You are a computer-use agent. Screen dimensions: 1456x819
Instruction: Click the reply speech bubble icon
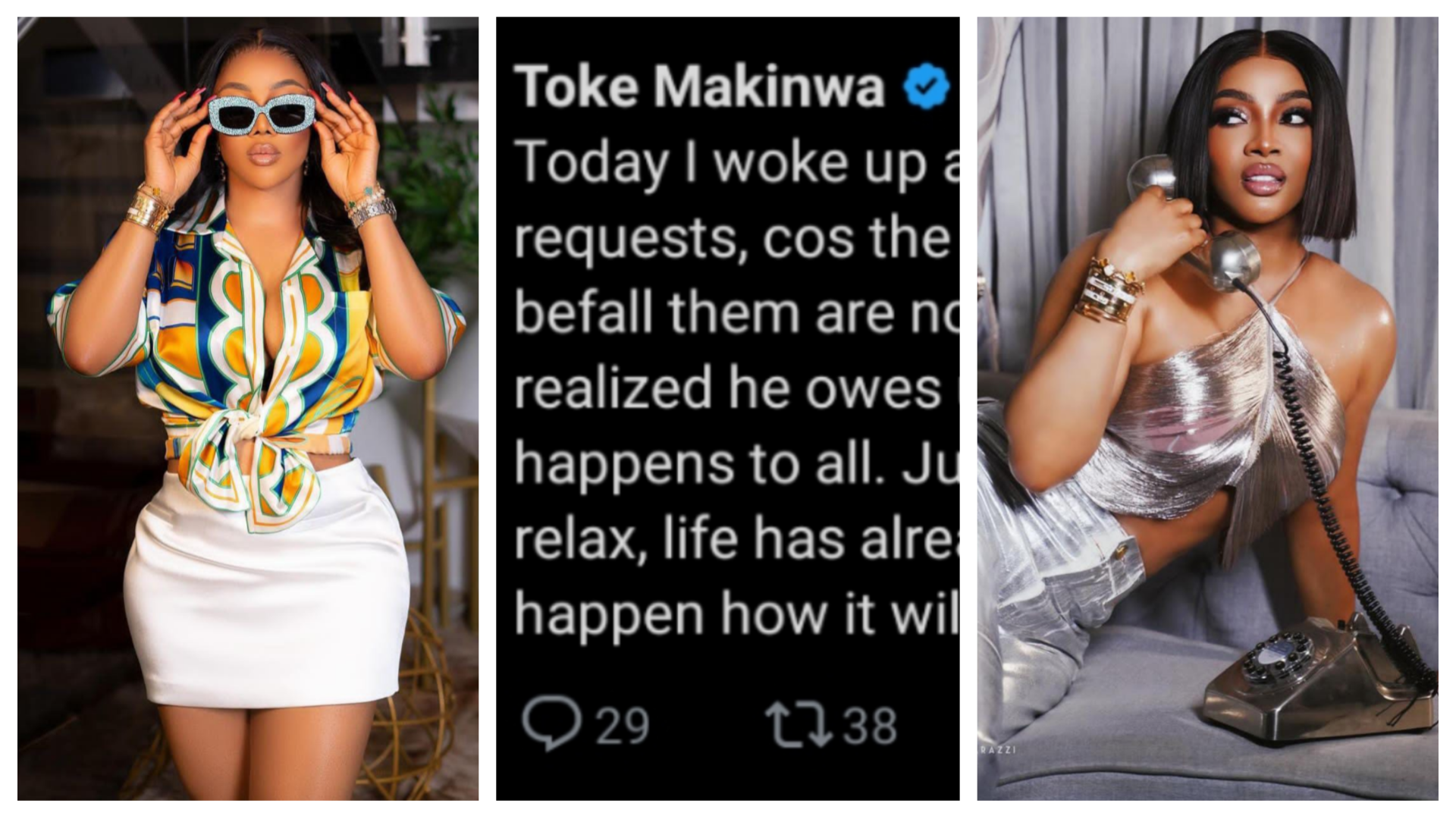click(x=551, y=723)
